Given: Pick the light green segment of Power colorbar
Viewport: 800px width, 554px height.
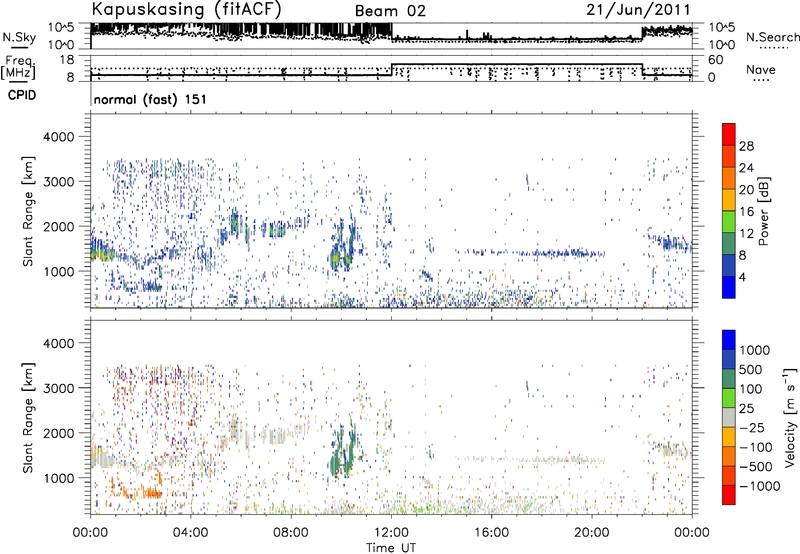Looking at the screenshot, I should click(x=729, y=221).
